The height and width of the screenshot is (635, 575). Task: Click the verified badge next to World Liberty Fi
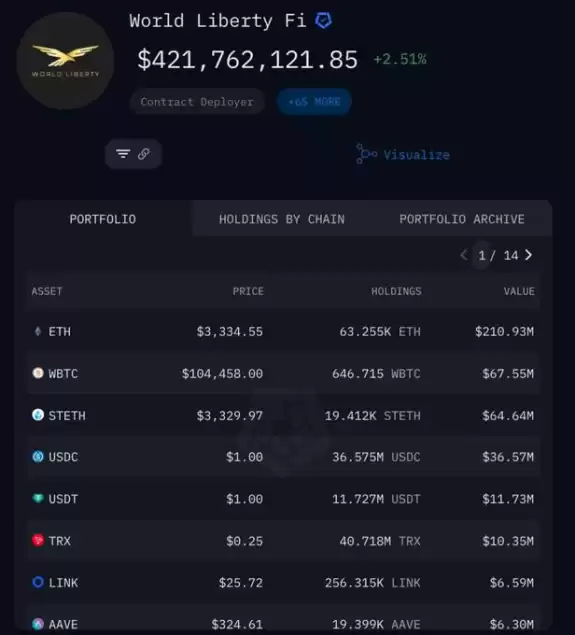(324, 20)
